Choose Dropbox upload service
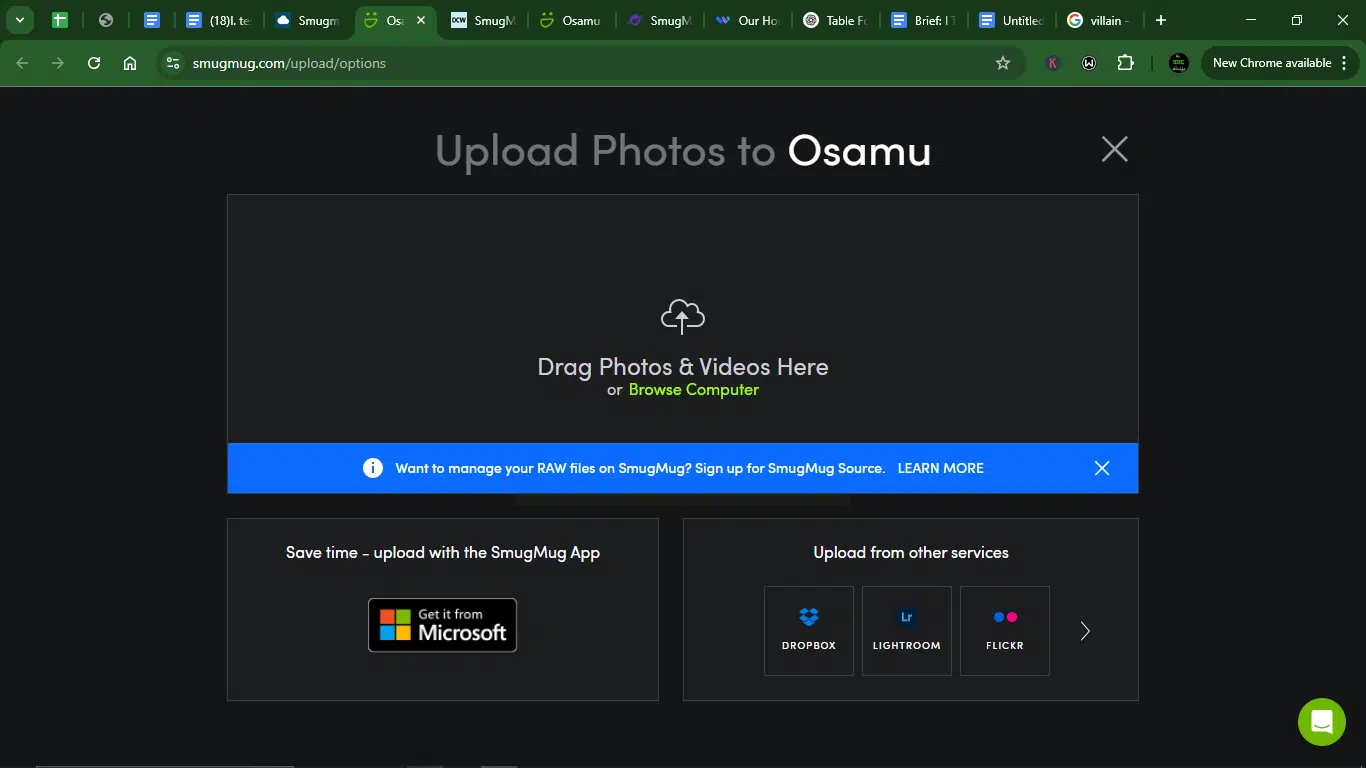Image resolution: width=1366 pixels, height=768 pixels. pyautogui.click(x=809, y=631)
